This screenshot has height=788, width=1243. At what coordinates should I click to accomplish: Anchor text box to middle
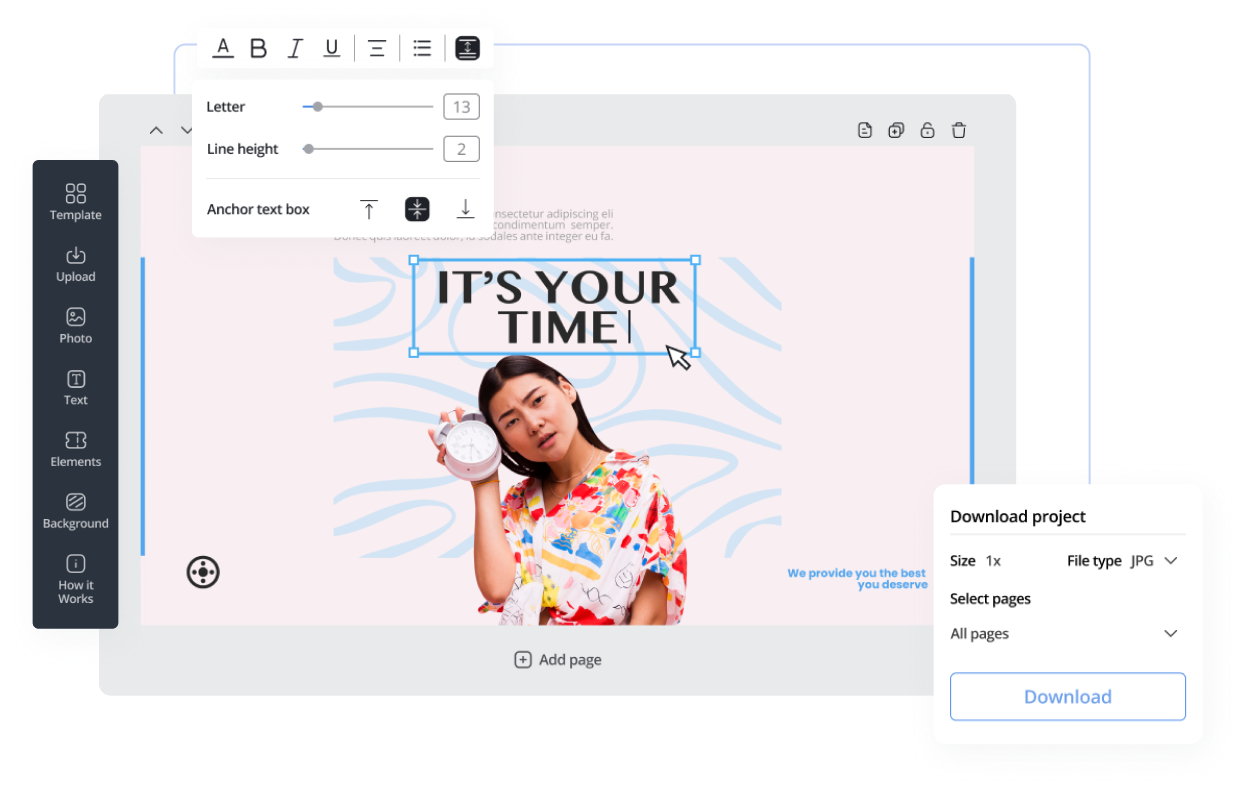(x=417, y=209)
